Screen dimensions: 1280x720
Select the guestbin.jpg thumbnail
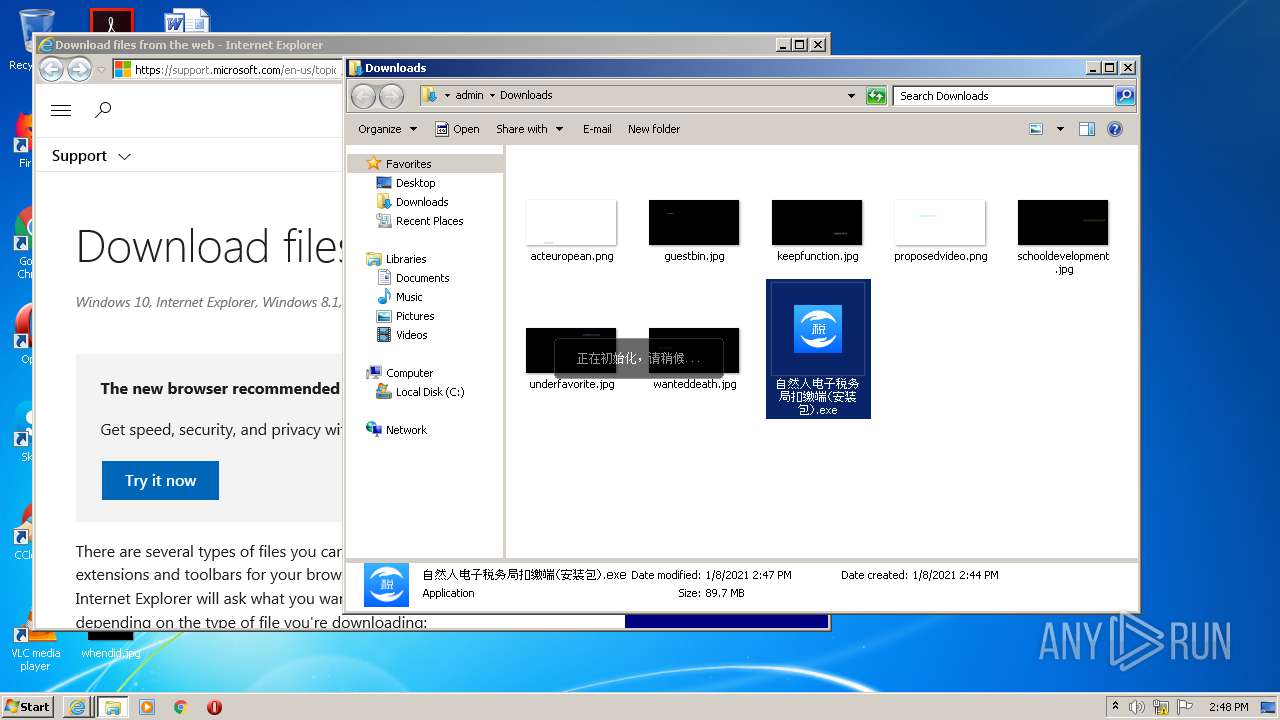(694, 223)
